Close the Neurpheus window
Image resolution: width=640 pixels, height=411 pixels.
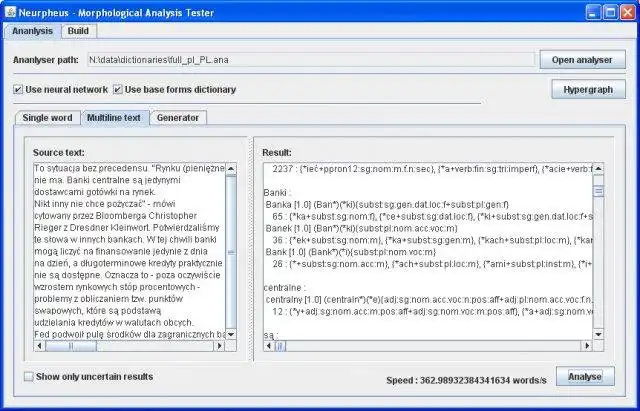(x=628, y=12)
